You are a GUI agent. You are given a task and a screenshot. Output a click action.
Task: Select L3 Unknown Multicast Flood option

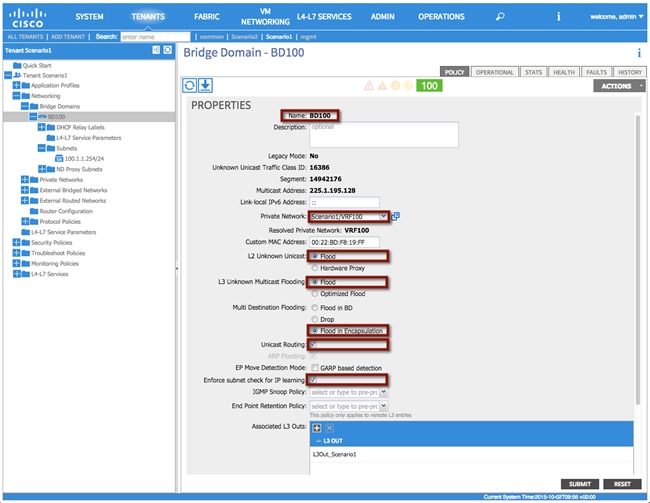coord(315,282)
